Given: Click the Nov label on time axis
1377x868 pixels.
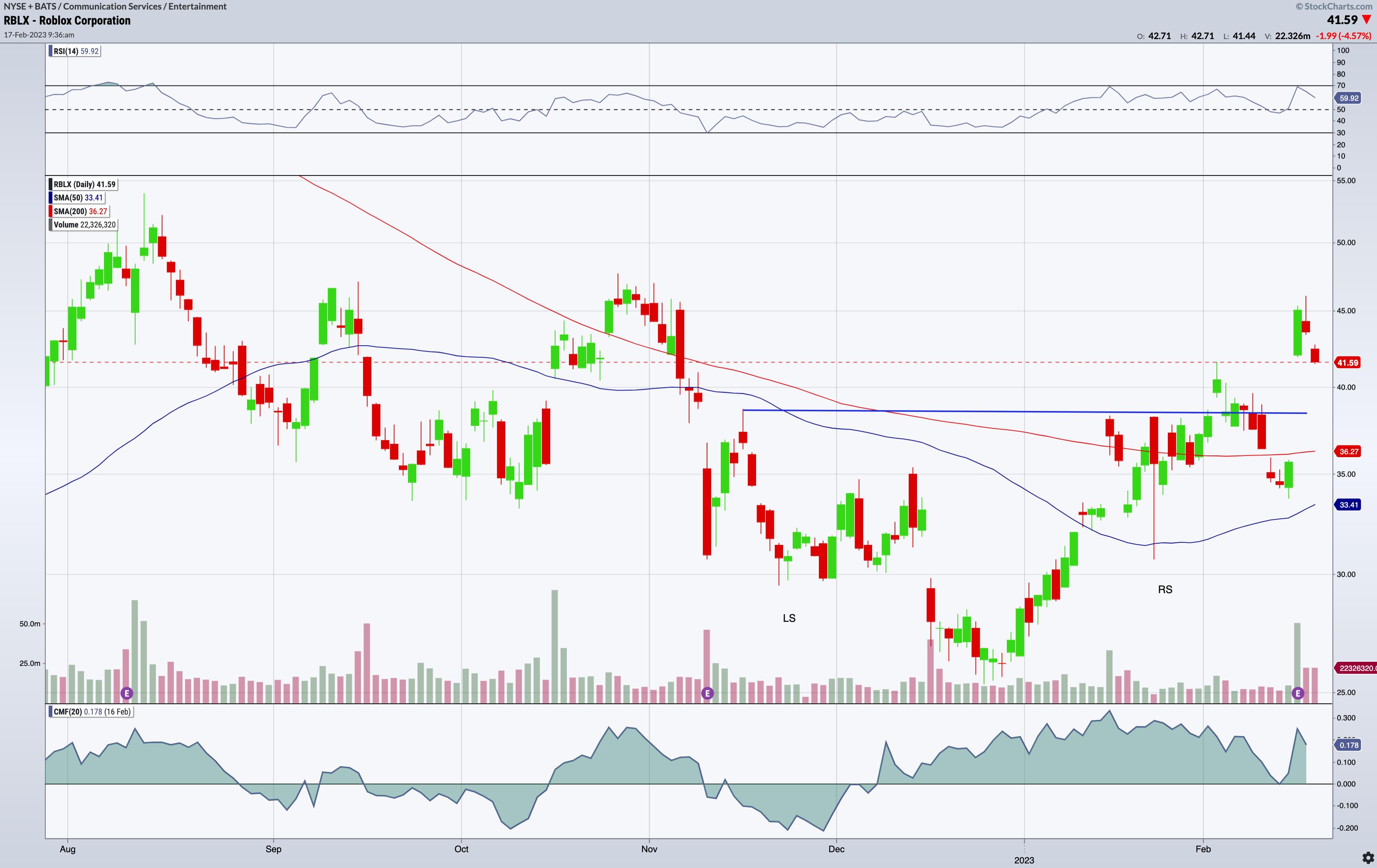Looking at the screenshot, I should [x=649, y=849].
